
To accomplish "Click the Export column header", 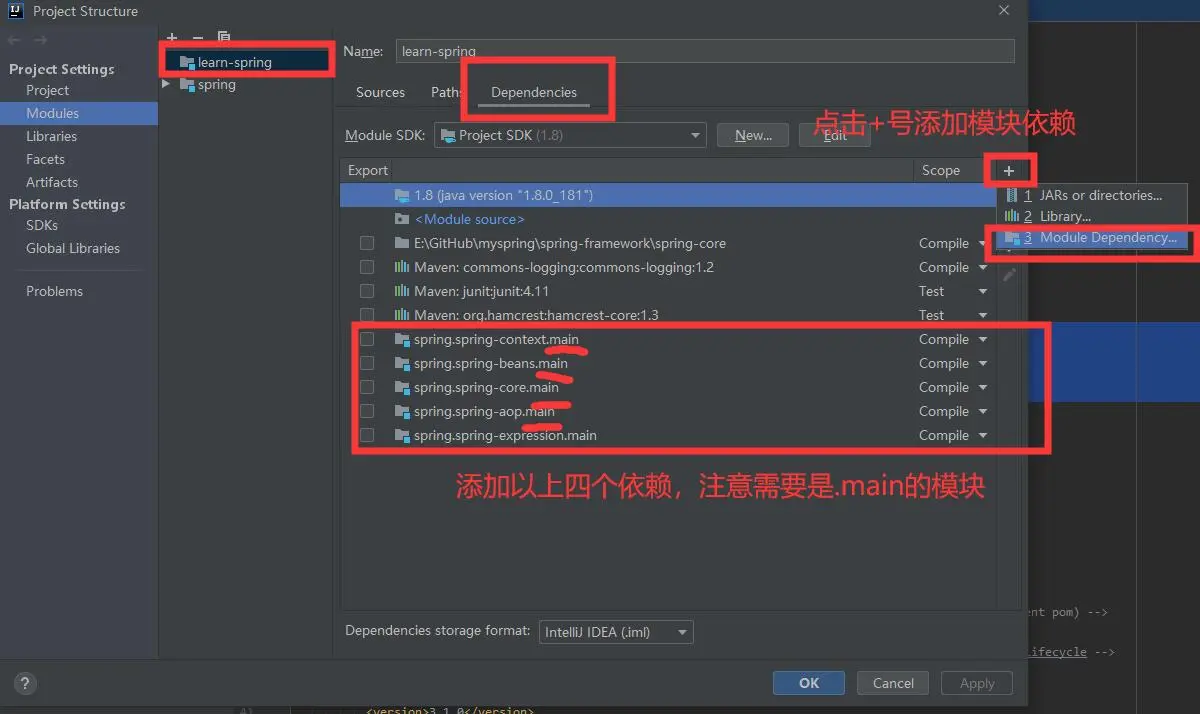I will pos(367,170).
